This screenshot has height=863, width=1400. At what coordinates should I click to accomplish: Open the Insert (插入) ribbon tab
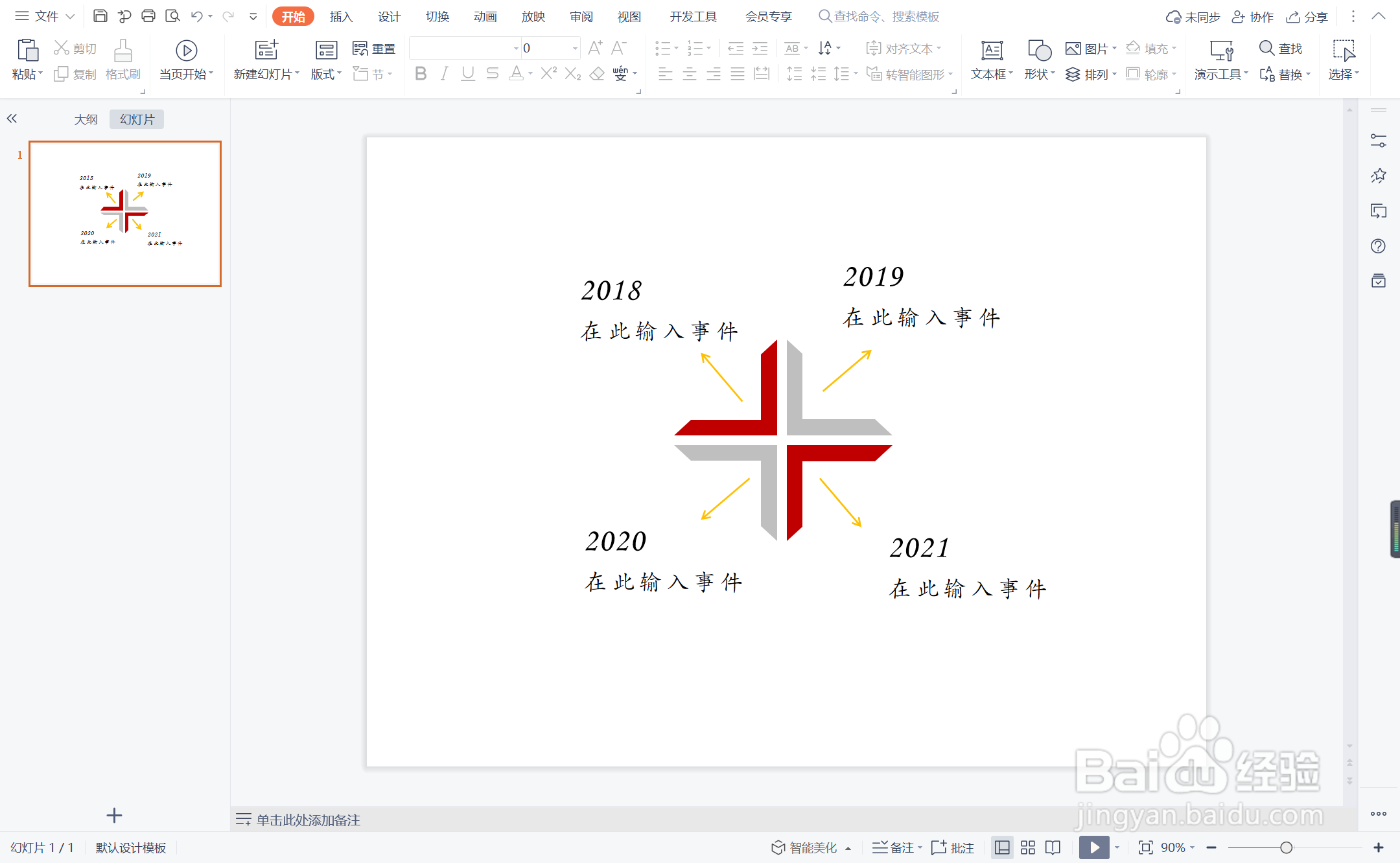tap(341, 17)
